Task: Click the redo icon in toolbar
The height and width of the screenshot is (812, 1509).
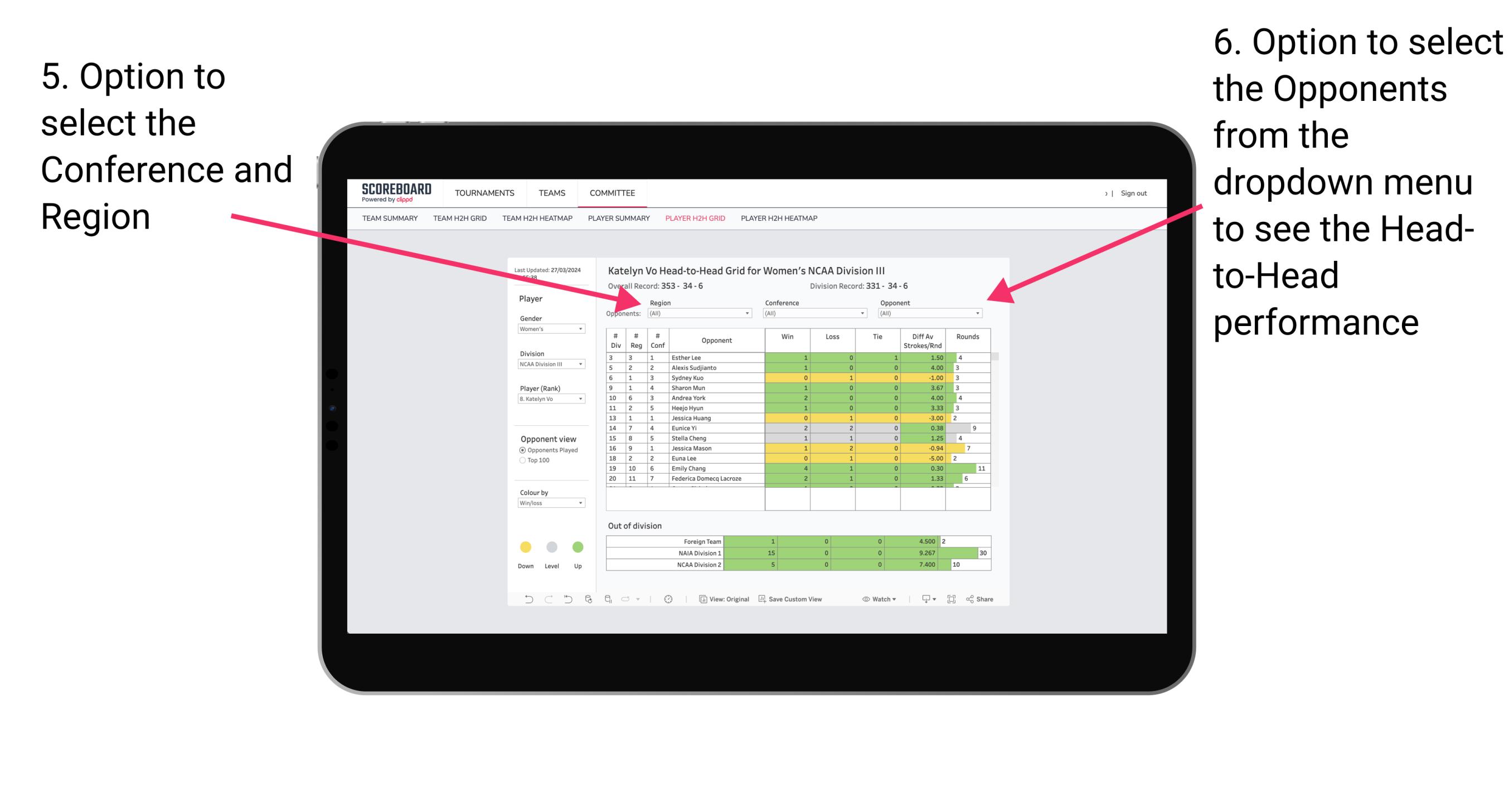Action: [x=543, y=601]
